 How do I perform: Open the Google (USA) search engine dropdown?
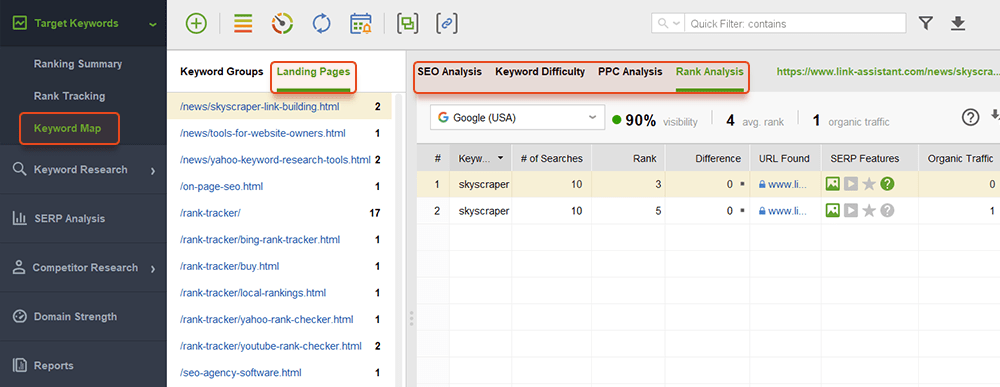[517, 118]
